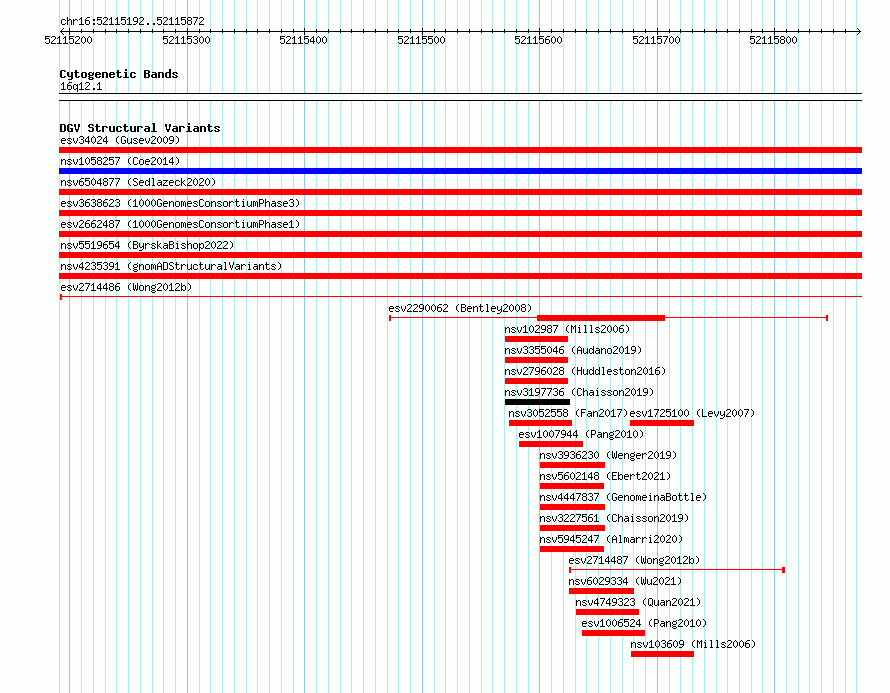Click ruler position 52115300
This screenshot has height=693, width=890.
186,40
